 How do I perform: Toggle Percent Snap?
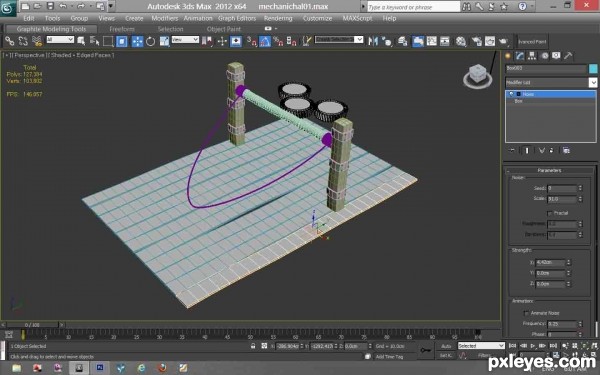pyautogui.click(x=278, y=41)
